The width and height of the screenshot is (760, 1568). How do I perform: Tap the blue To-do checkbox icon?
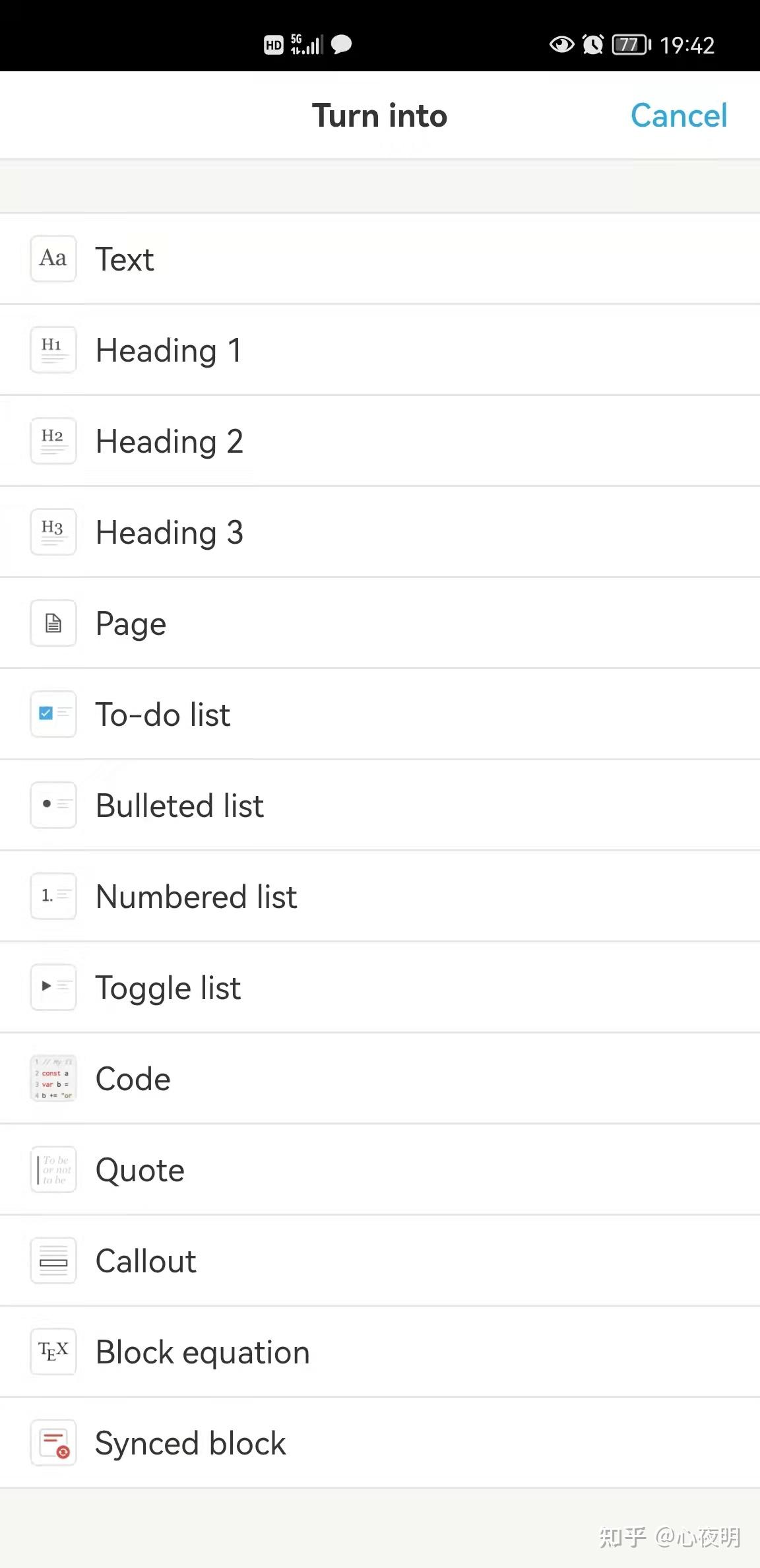(x=53, y=714)
